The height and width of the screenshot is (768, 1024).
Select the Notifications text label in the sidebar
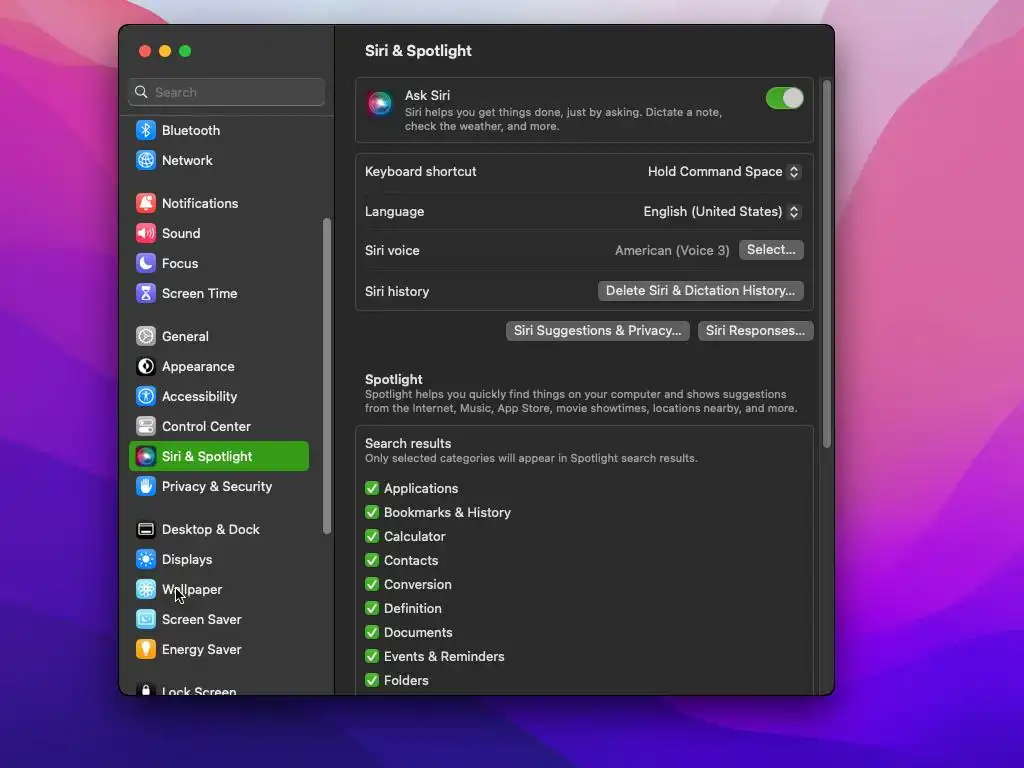point(200,204)
